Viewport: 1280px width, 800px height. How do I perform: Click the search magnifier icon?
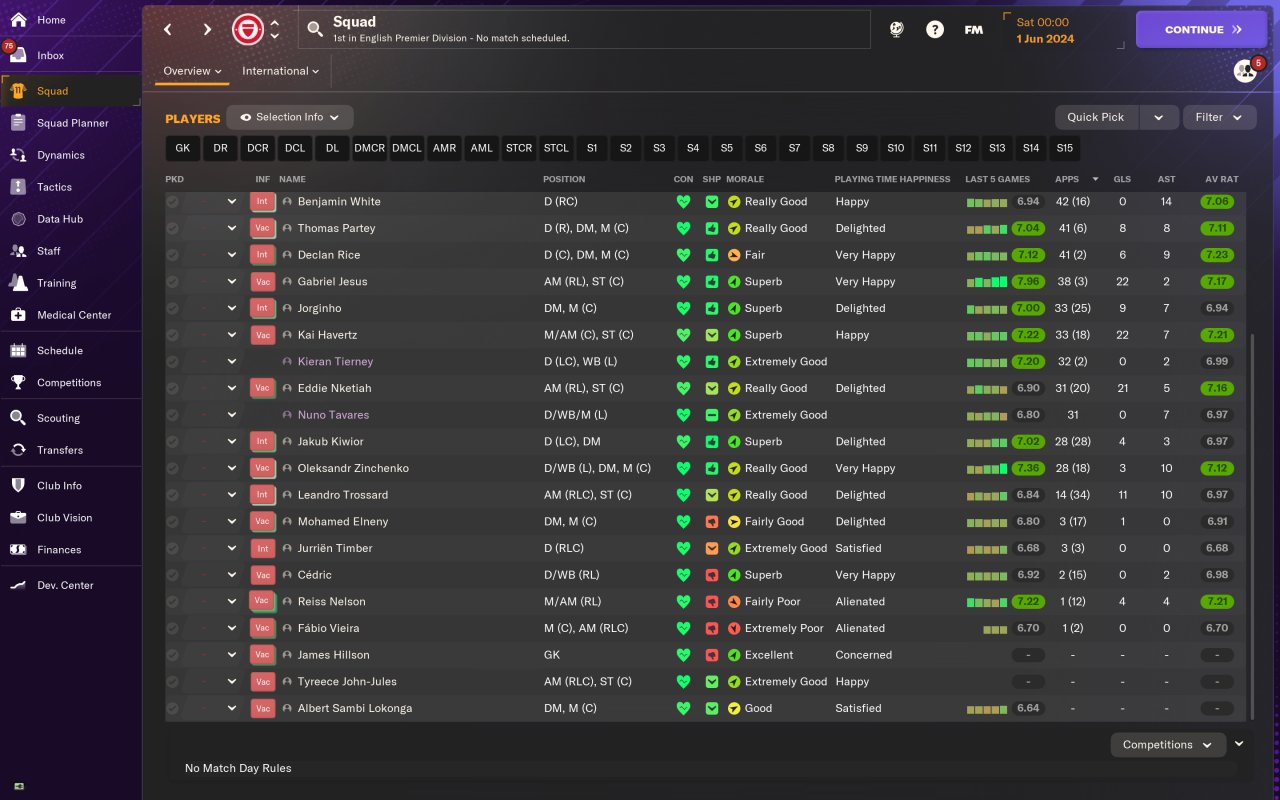[315, 29]
